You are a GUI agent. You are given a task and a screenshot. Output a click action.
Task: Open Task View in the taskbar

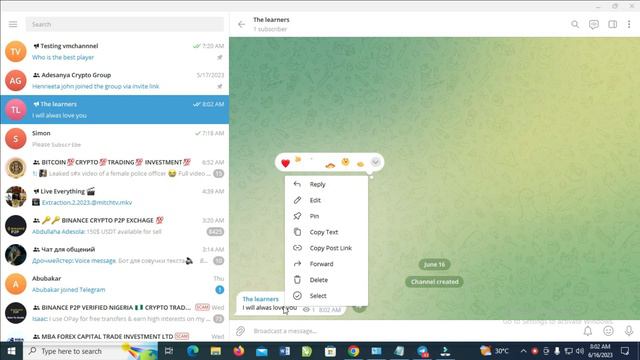tap(169, 351)
